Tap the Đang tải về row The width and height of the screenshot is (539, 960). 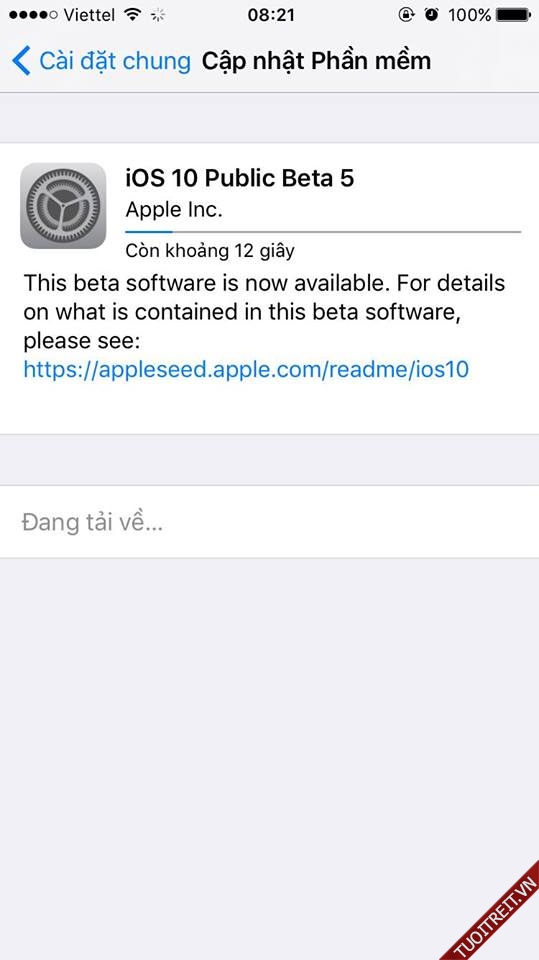click(x=270, y=522)
